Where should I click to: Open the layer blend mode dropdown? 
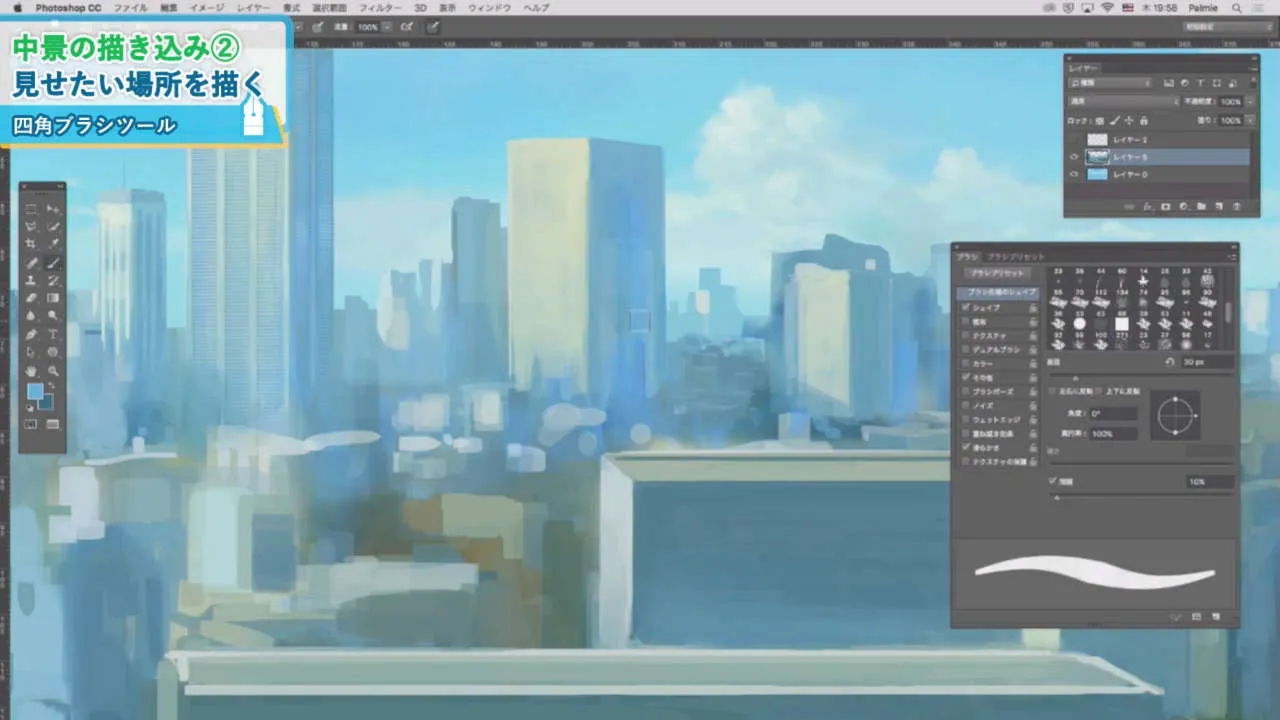(1123, 101)
